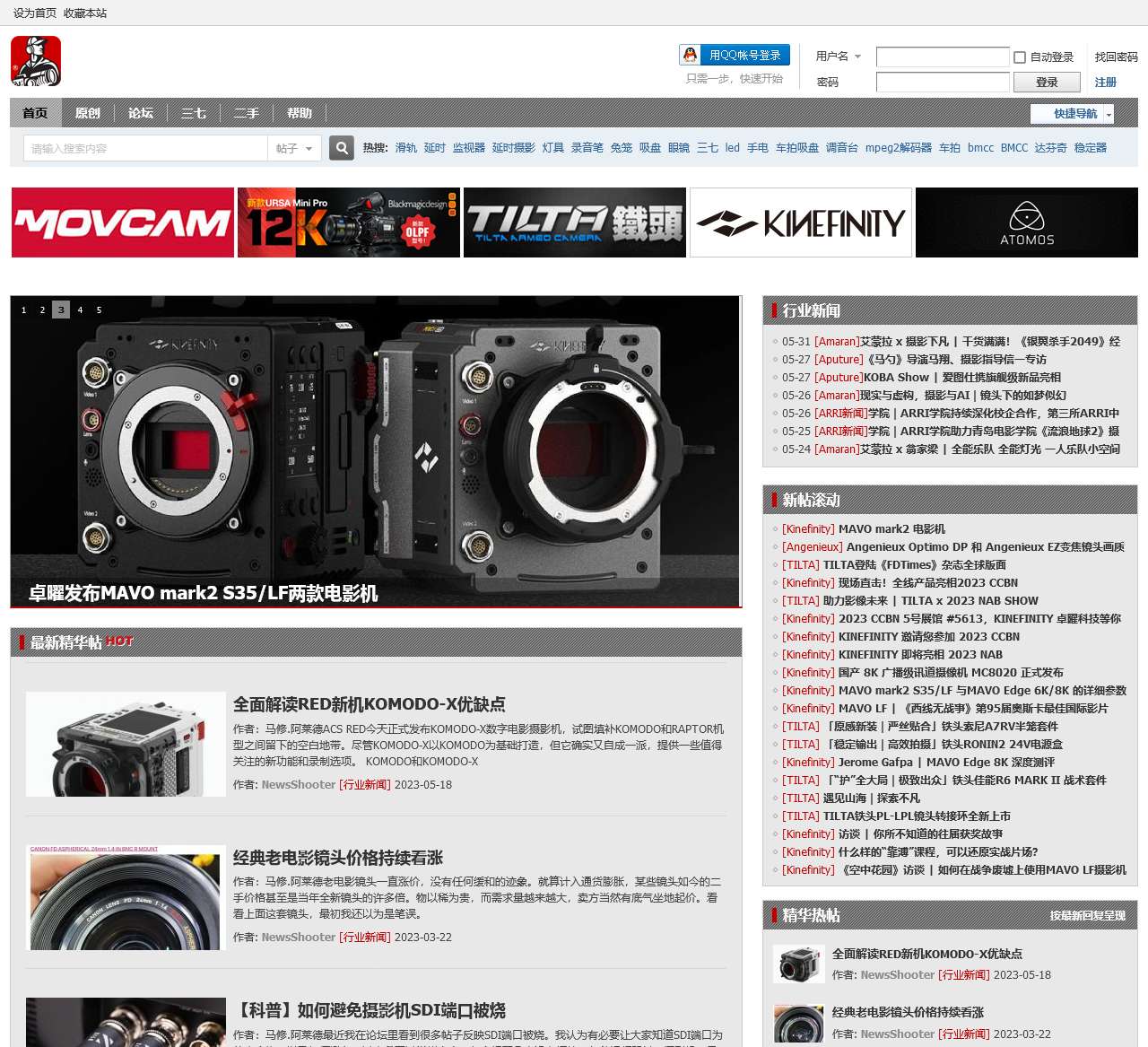Viewport: 1148px width, 1047px height.
Task: Focus the username input field
Action: [x=943, y=57]
